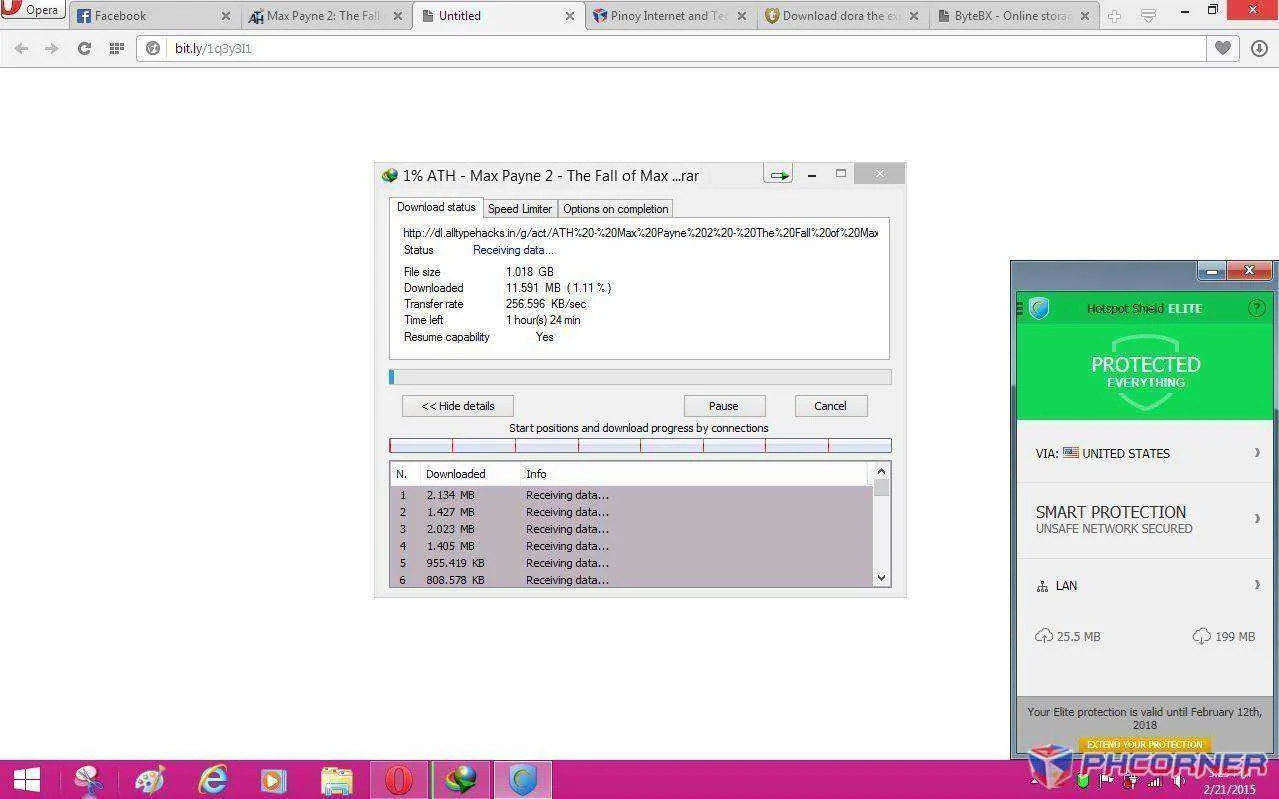Select the Download status tab

436,207
